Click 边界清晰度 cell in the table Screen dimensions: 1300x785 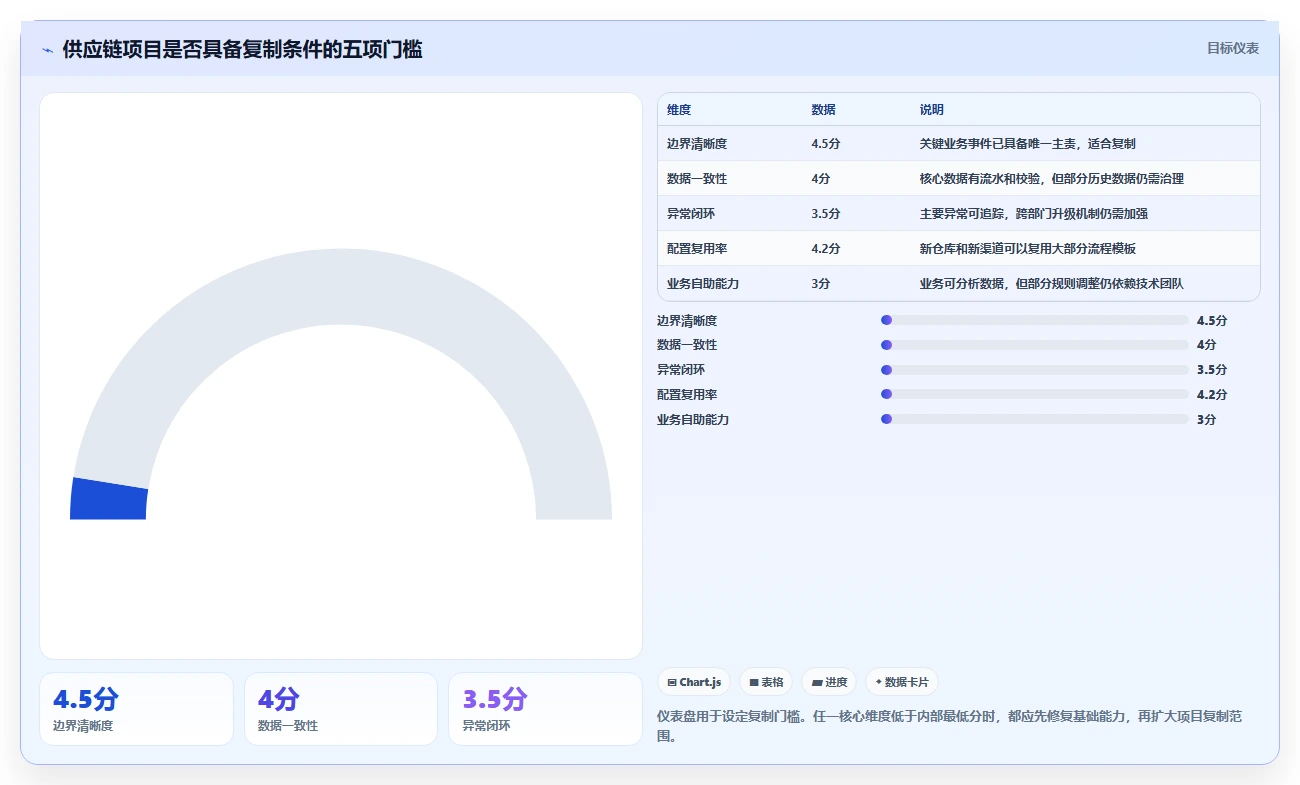(x=697, y=144)
